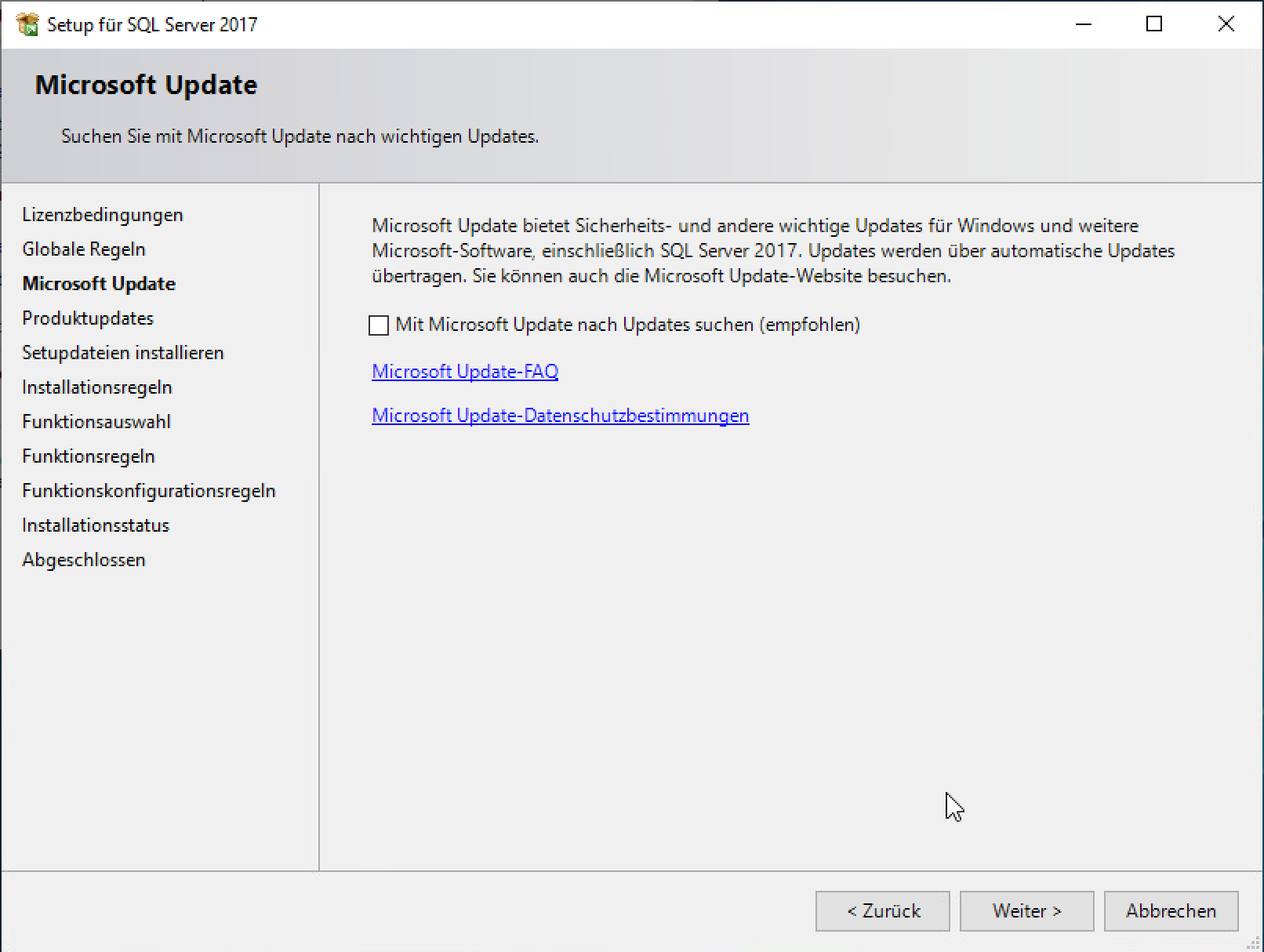Open the Microsoft Update-FAQ link

pyautogui.click(x=465, y=372)
